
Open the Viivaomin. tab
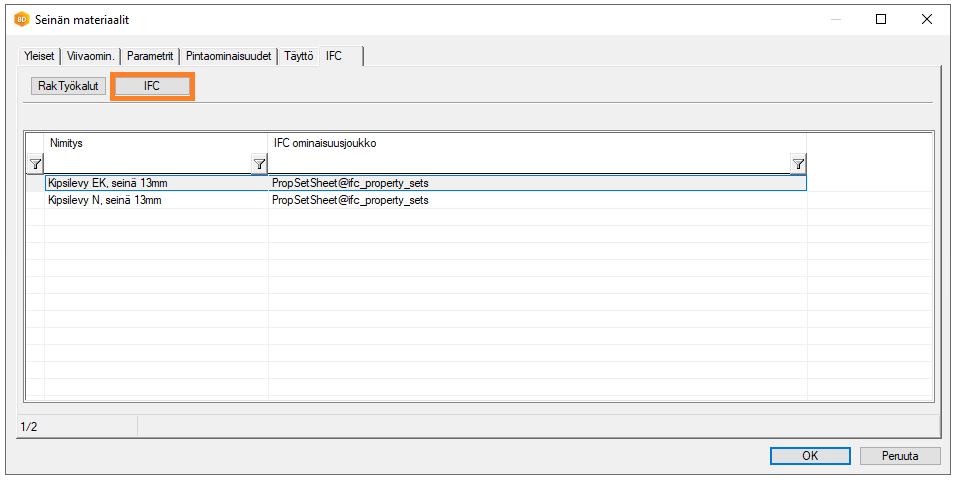click(x=92, y=57)
